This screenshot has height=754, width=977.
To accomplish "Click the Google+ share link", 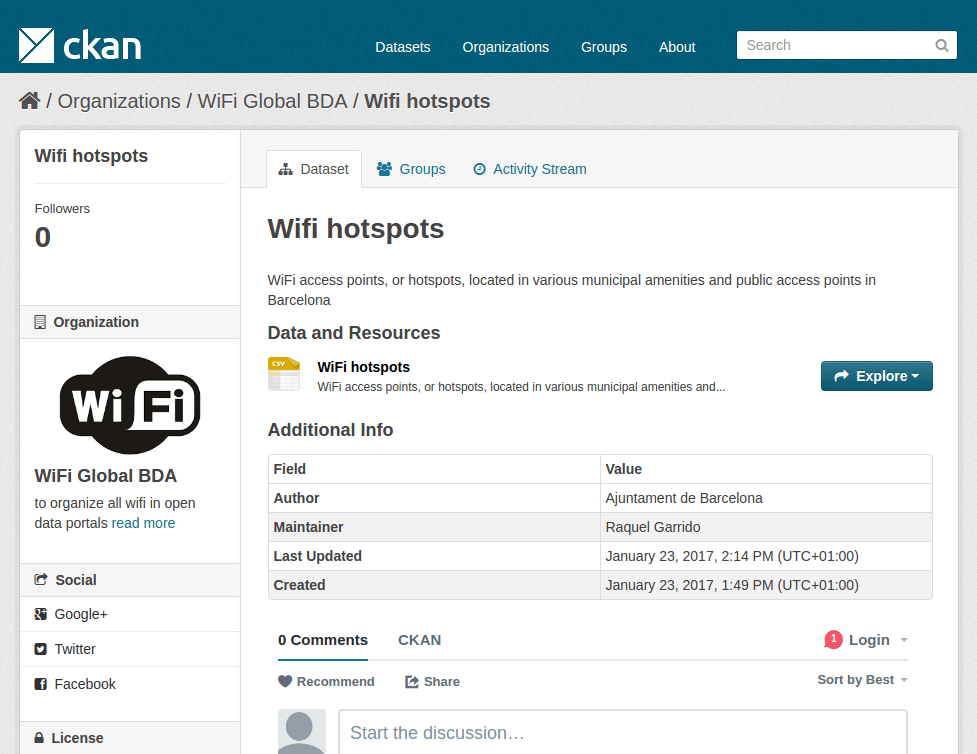I will pyautogui.click(x=81, y=614).
